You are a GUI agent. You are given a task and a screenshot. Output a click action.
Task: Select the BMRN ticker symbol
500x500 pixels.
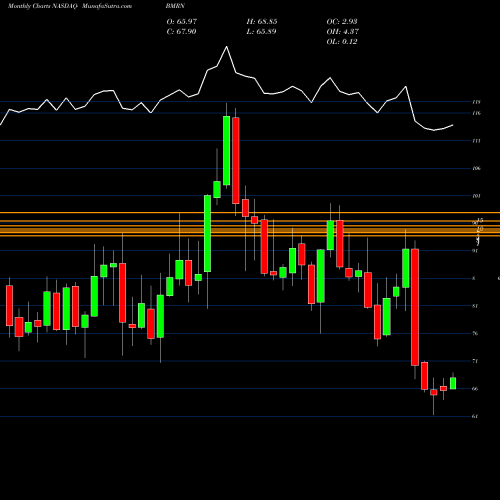tap(175, 6)
